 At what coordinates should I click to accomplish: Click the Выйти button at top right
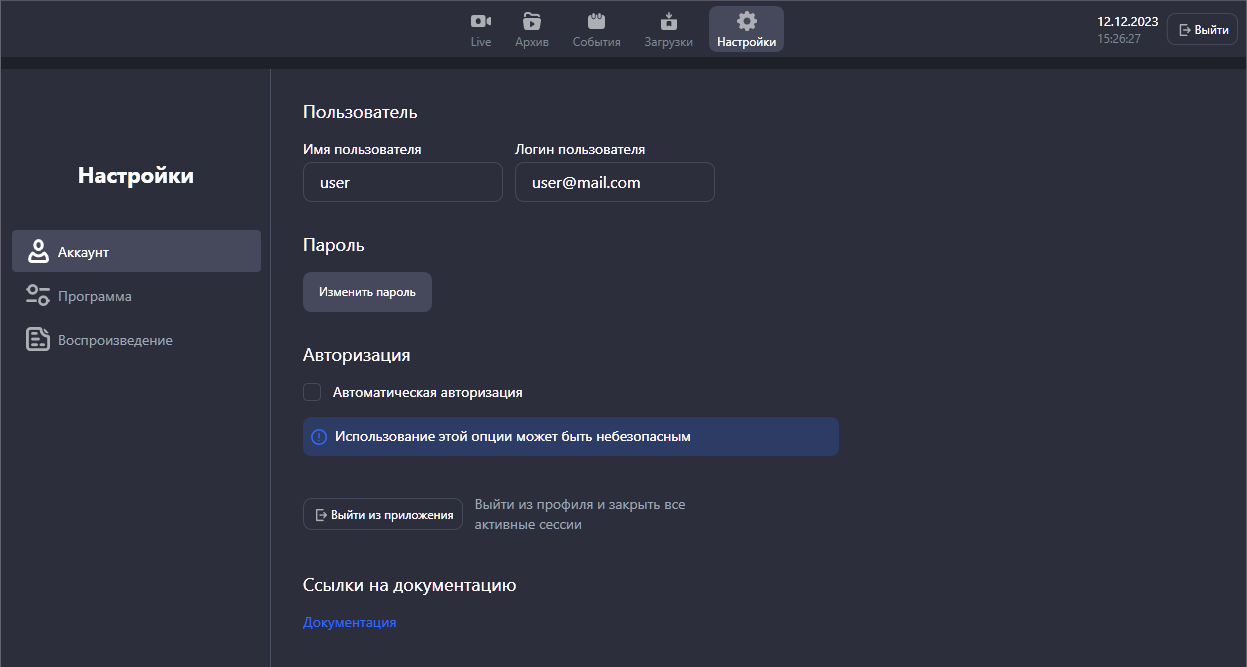[1202, 29]
